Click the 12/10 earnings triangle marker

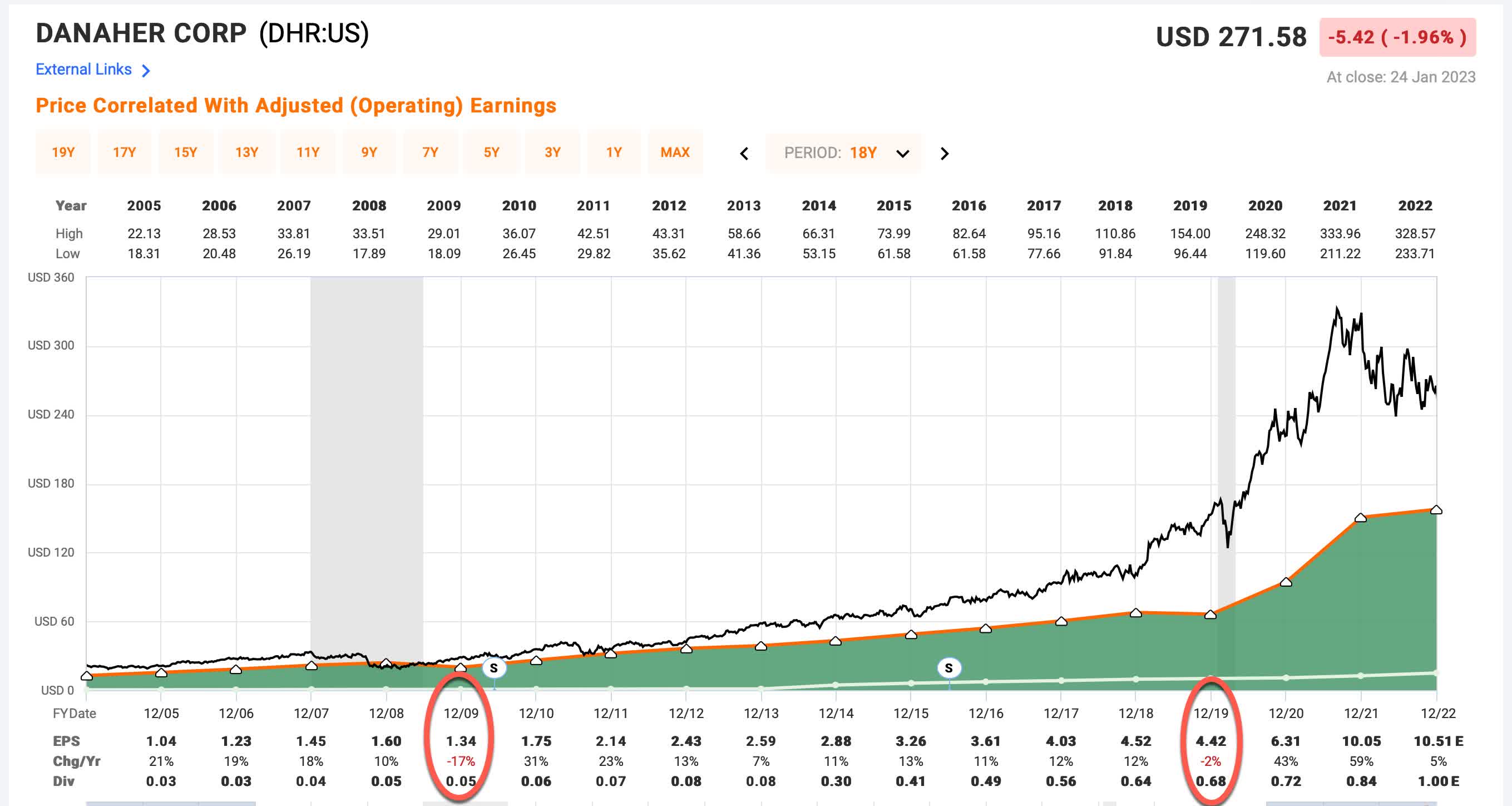click(536, 660)
